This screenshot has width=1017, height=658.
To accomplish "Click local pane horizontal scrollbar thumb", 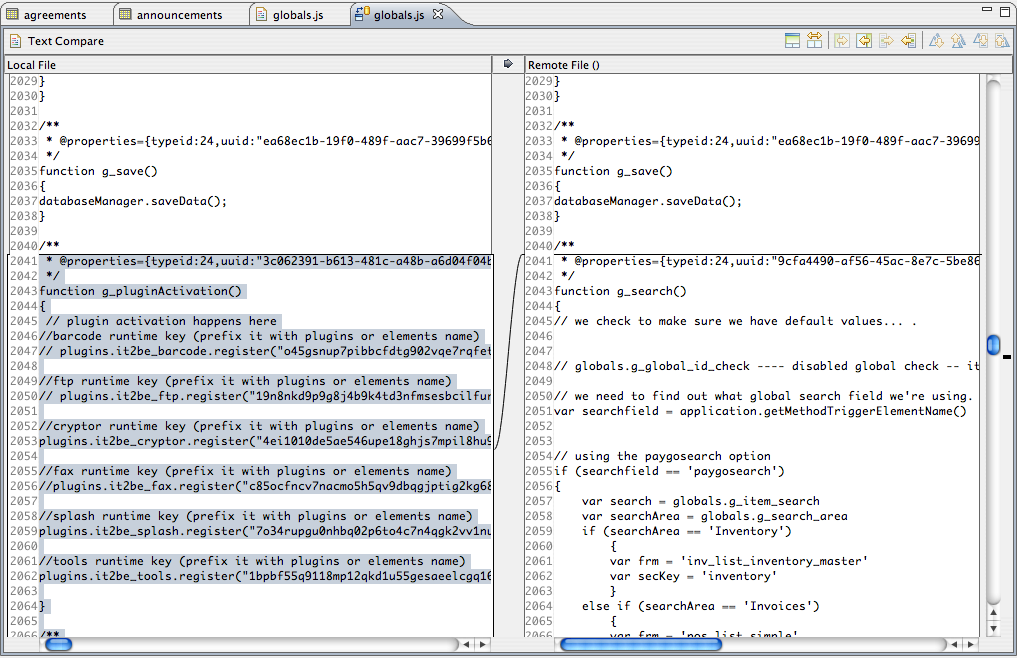I will tap(58, 644).
